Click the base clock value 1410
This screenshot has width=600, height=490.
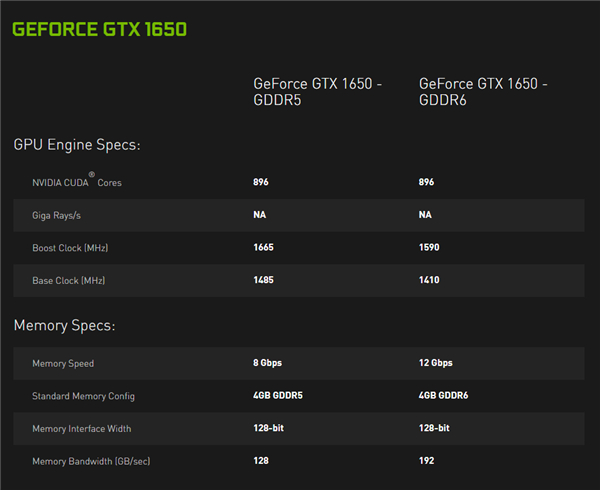(429, 280)
